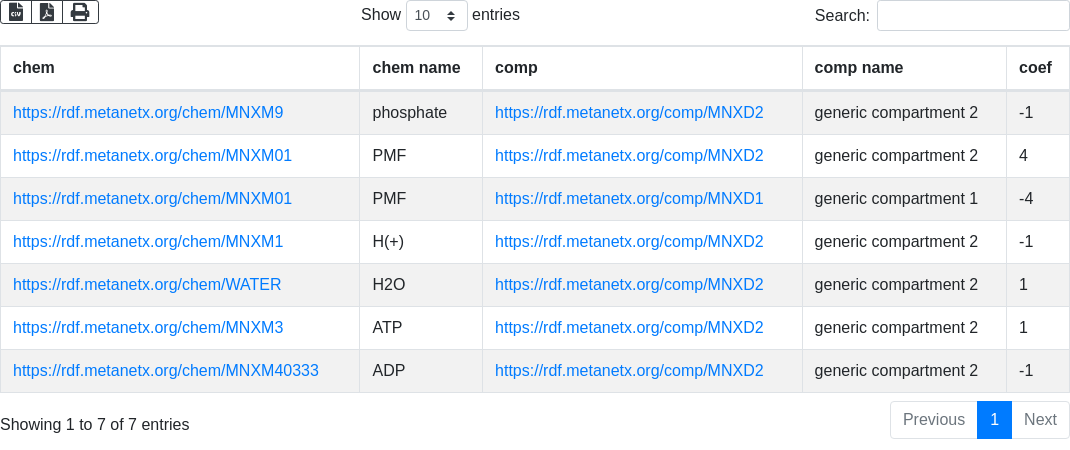The width and height of the screenshot is (1070, 450).
Task: Open the MNXM1 chem link
Action: (148, 242)
